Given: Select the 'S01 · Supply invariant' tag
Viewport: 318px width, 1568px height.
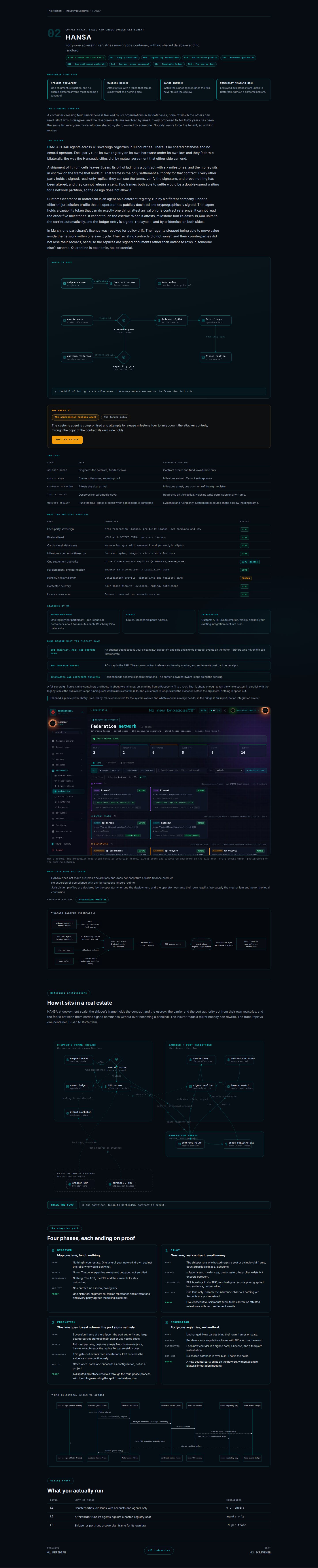Looking at the screenshot, I should click(x=124, y=58).
